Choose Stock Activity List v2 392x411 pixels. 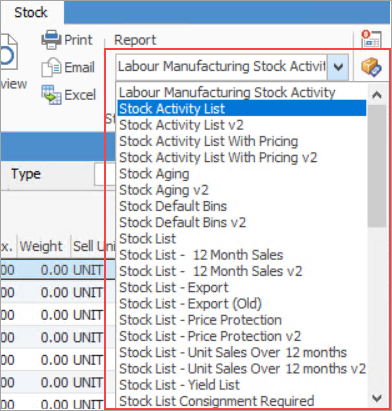242,125
